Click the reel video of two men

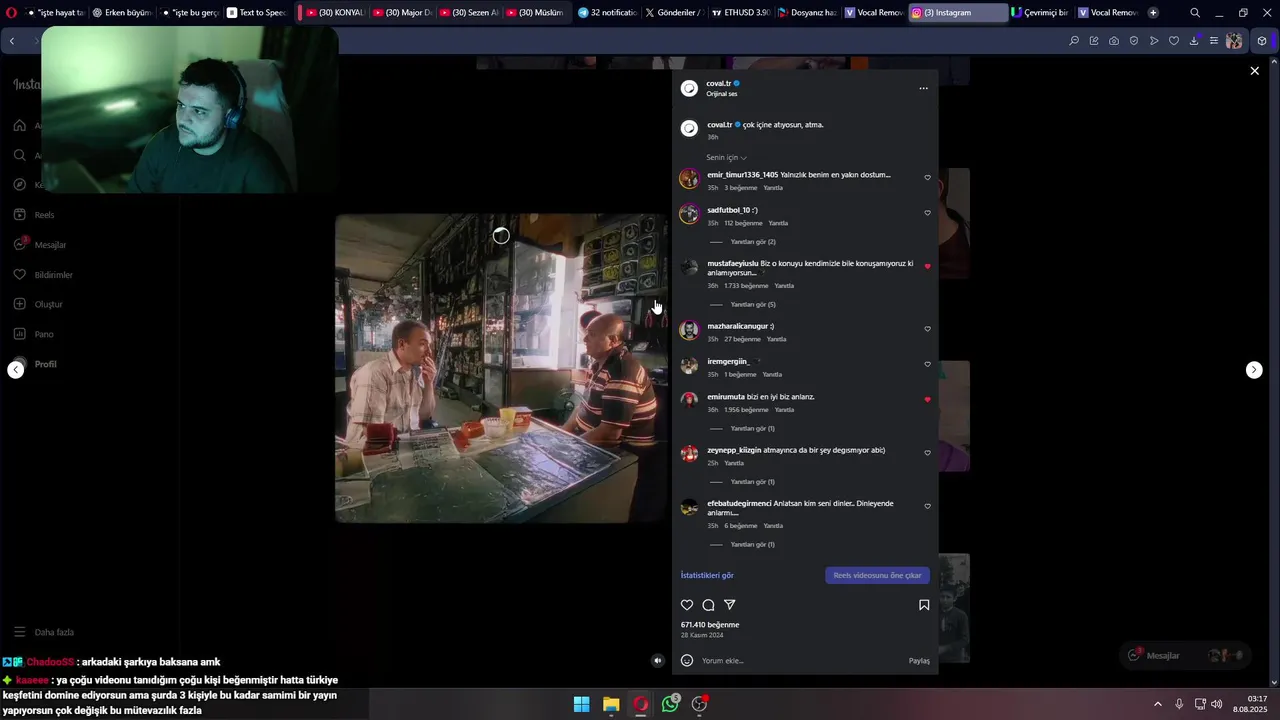tap(501, 367)
